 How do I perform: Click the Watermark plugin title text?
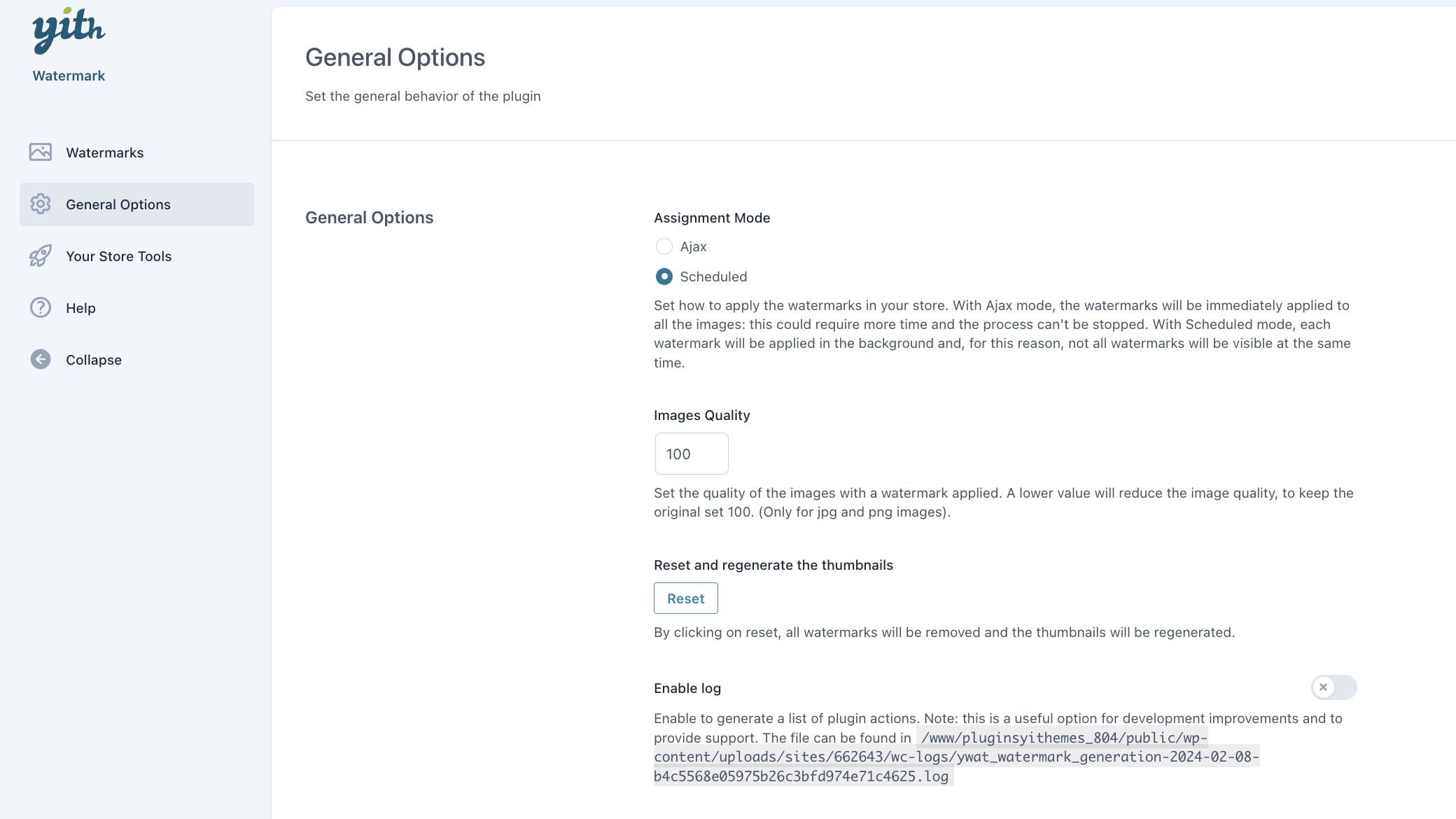point(69,76)
